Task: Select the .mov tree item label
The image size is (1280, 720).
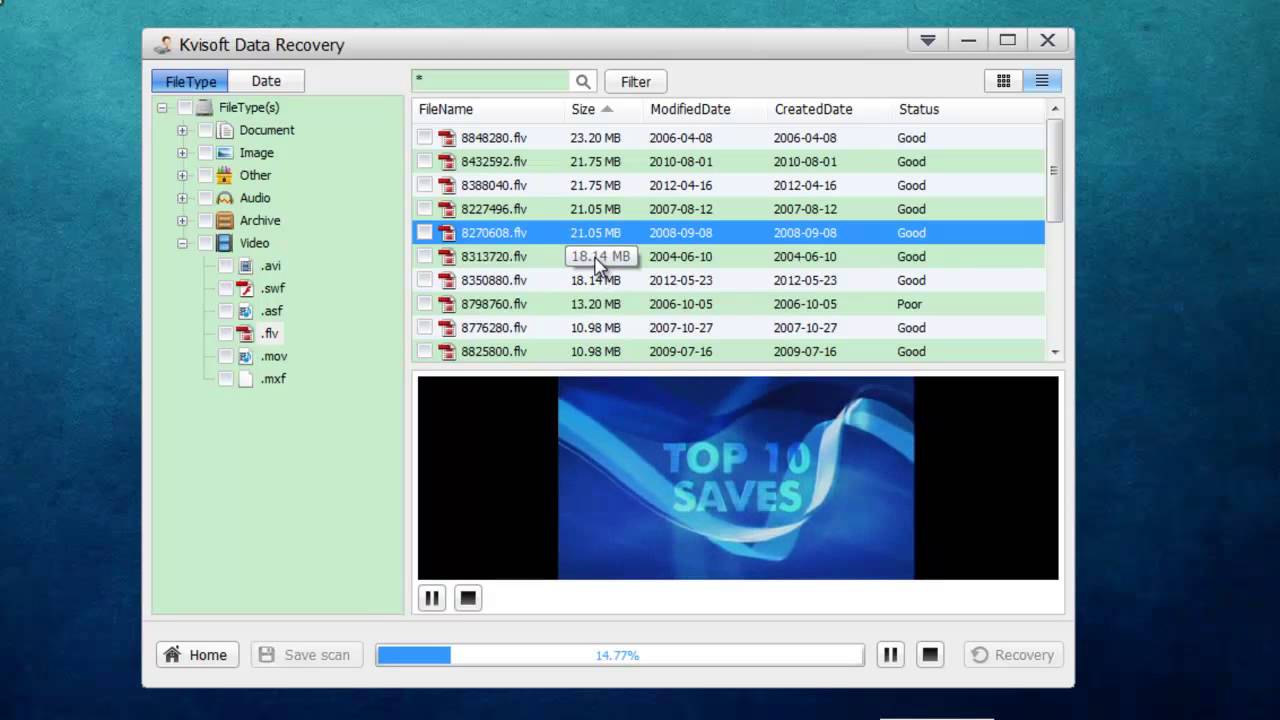Action: coord(274,356)
